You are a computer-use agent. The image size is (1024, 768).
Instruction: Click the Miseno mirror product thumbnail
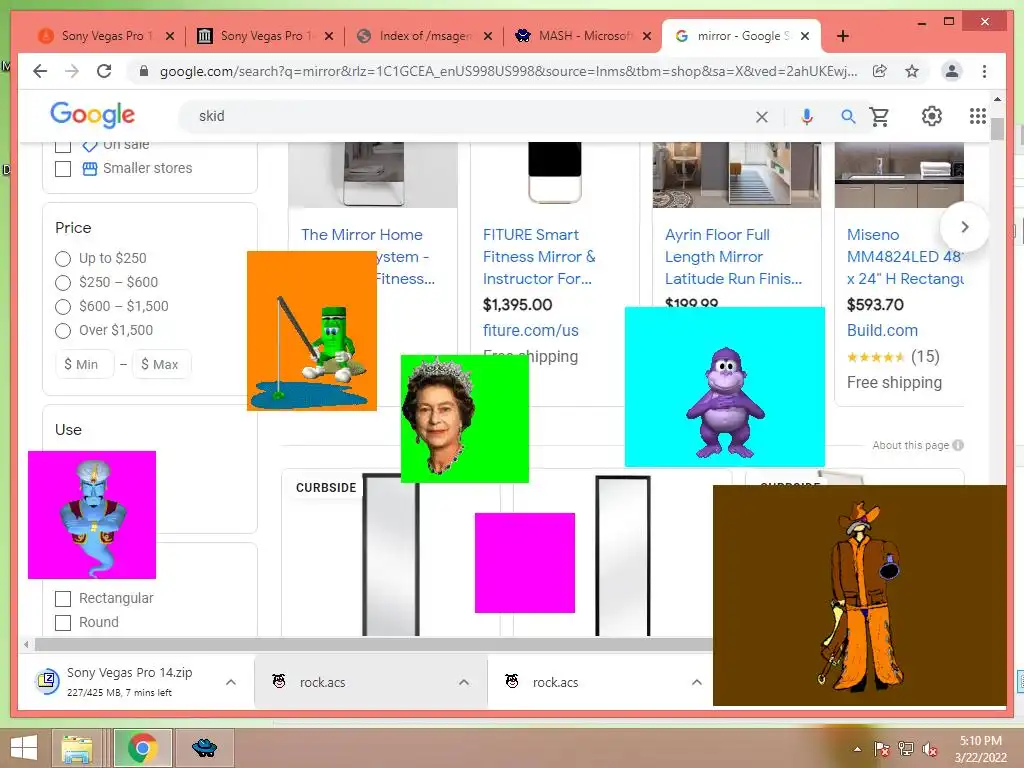click(899, 175)
